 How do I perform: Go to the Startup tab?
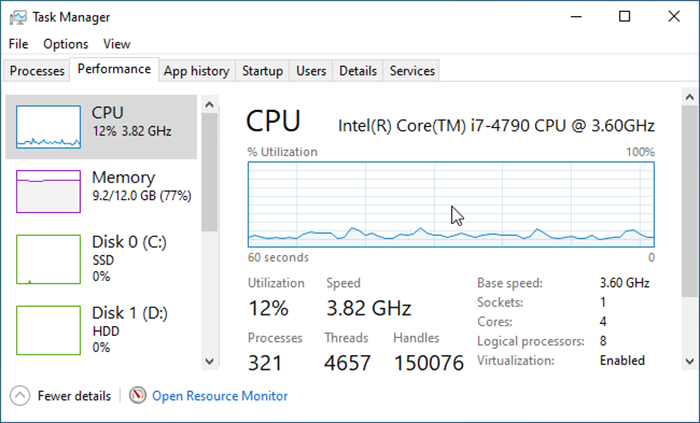[x=262, y=70]
